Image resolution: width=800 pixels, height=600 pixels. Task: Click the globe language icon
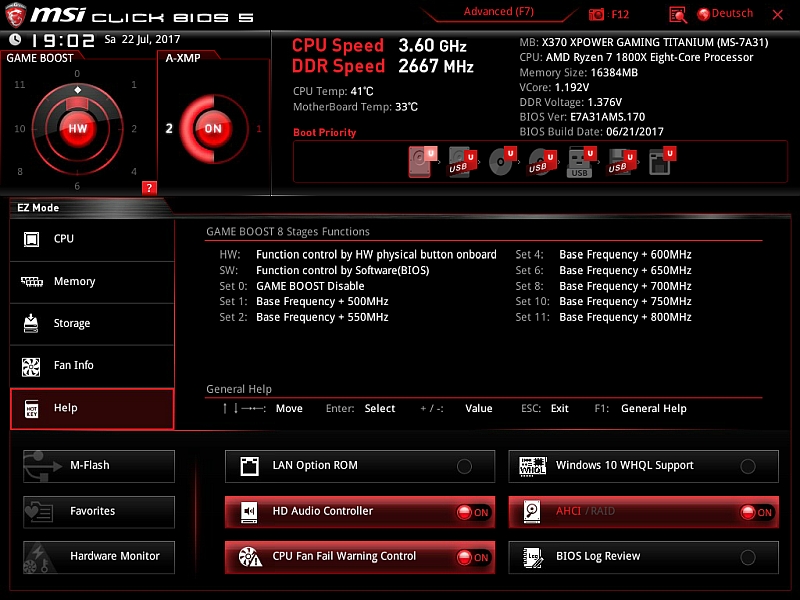click(704, 14)
